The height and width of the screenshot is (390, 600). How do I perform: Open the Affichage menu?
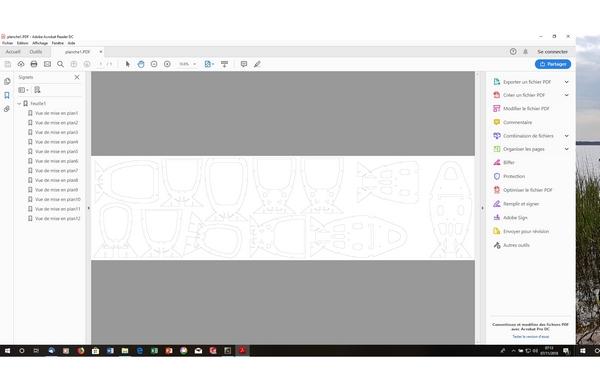40,43
